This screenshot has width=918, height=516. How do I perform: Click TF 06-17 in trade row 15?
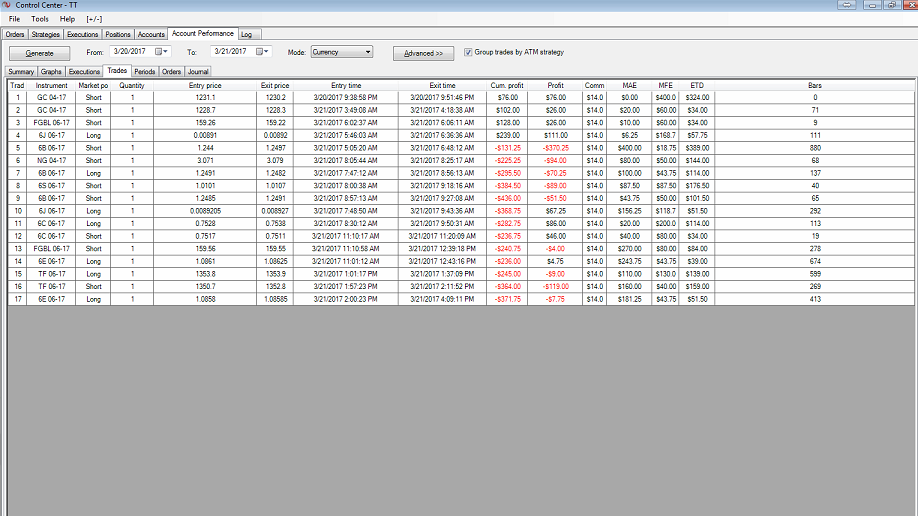pos(52,274)
